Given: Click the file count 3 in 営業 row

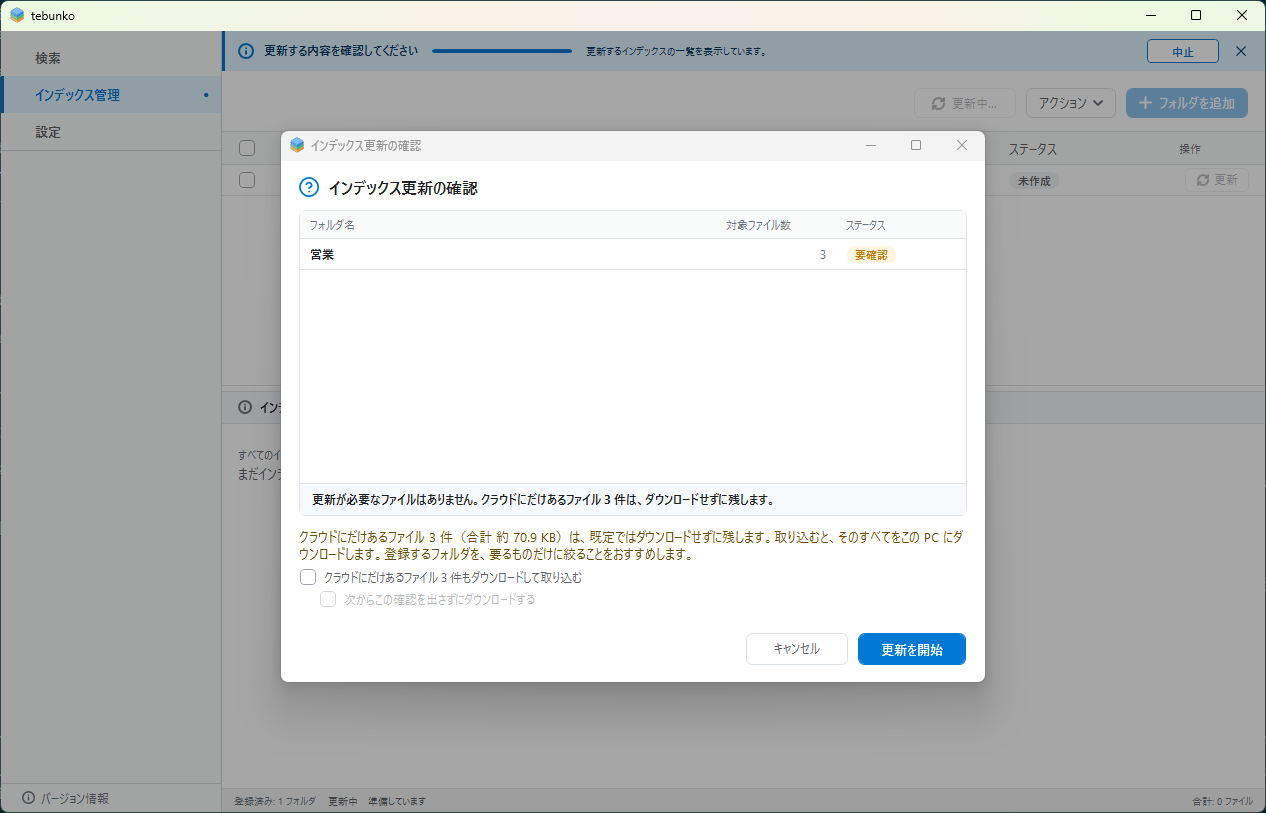Looking at the screenshot, I should [x=823, y=255].
